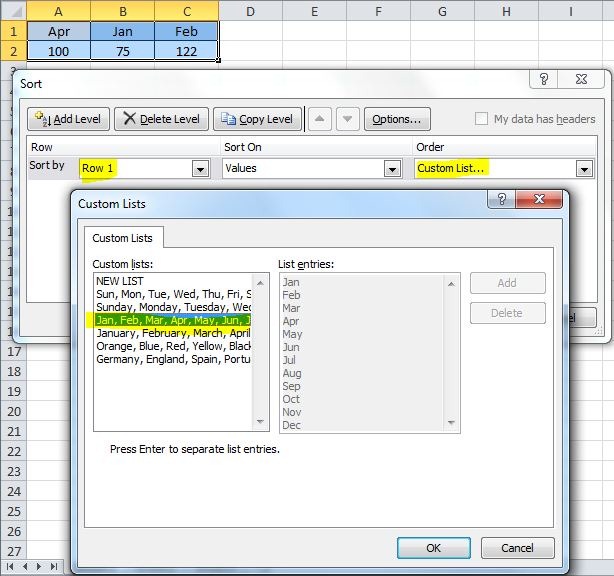Viewport: 614px width, 576px height.
Task: Click the Select All corner button
Action: coord(14,11)
